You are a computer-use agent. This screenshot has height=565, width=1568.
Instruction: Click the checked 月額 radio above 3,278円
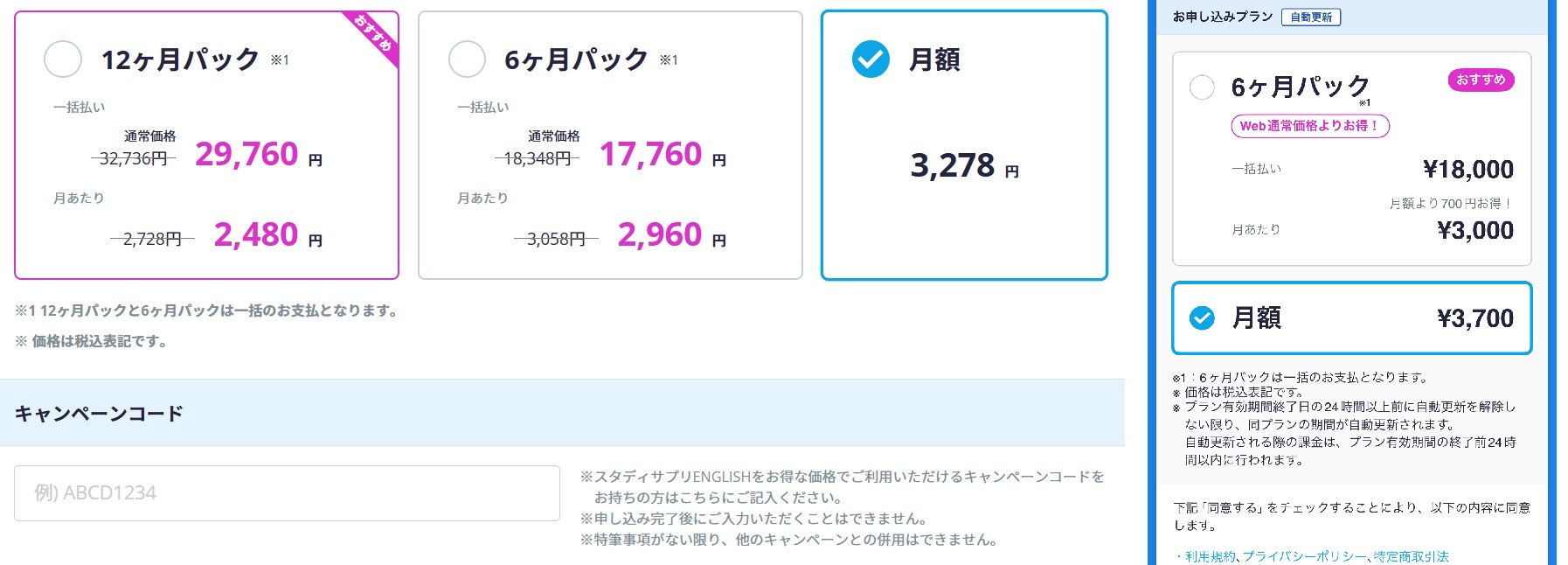pos(871,59)
